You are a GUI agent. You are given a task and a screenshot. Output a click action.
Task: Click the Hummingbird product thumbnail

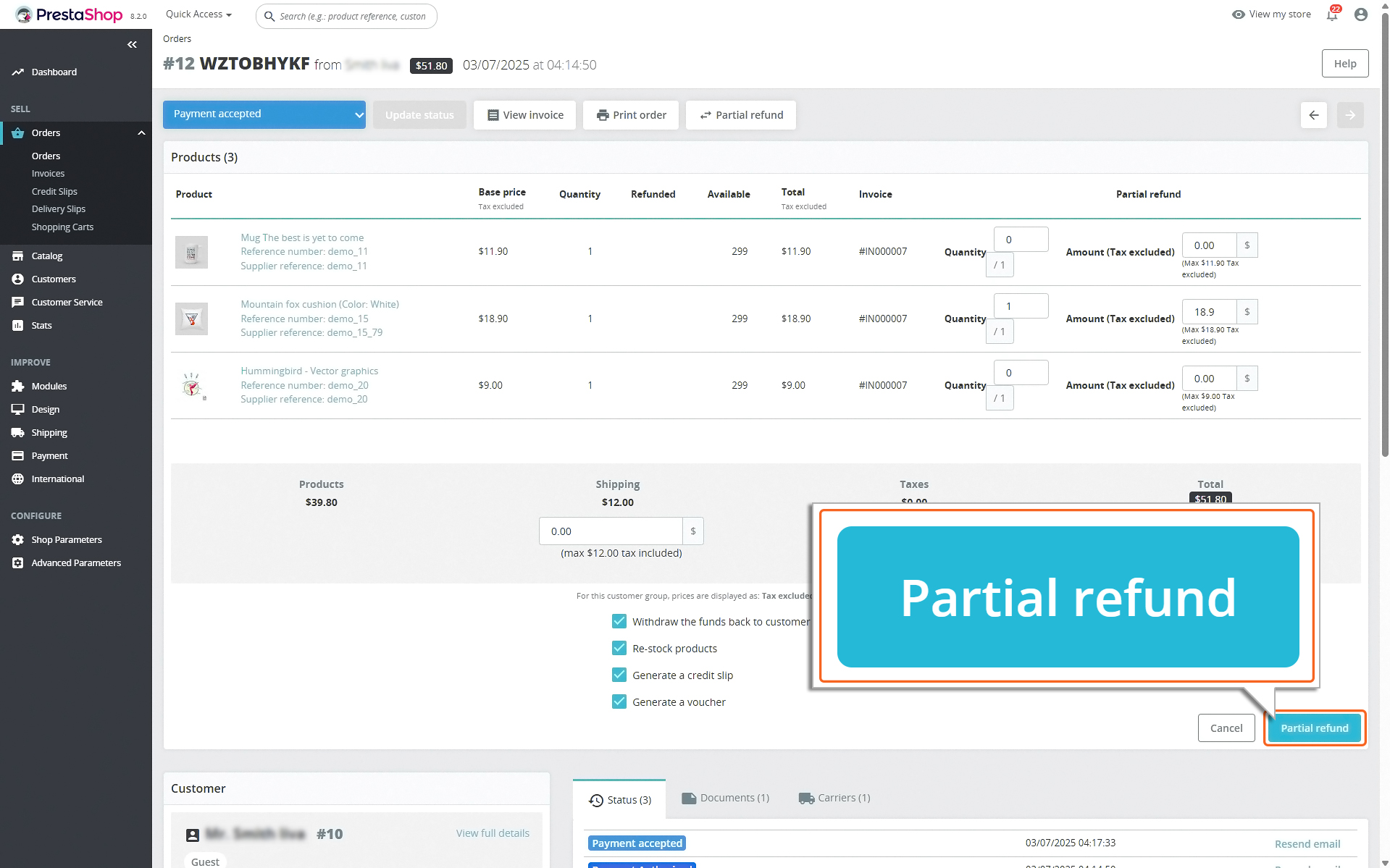pyautogui.click(x=191, y=386)
